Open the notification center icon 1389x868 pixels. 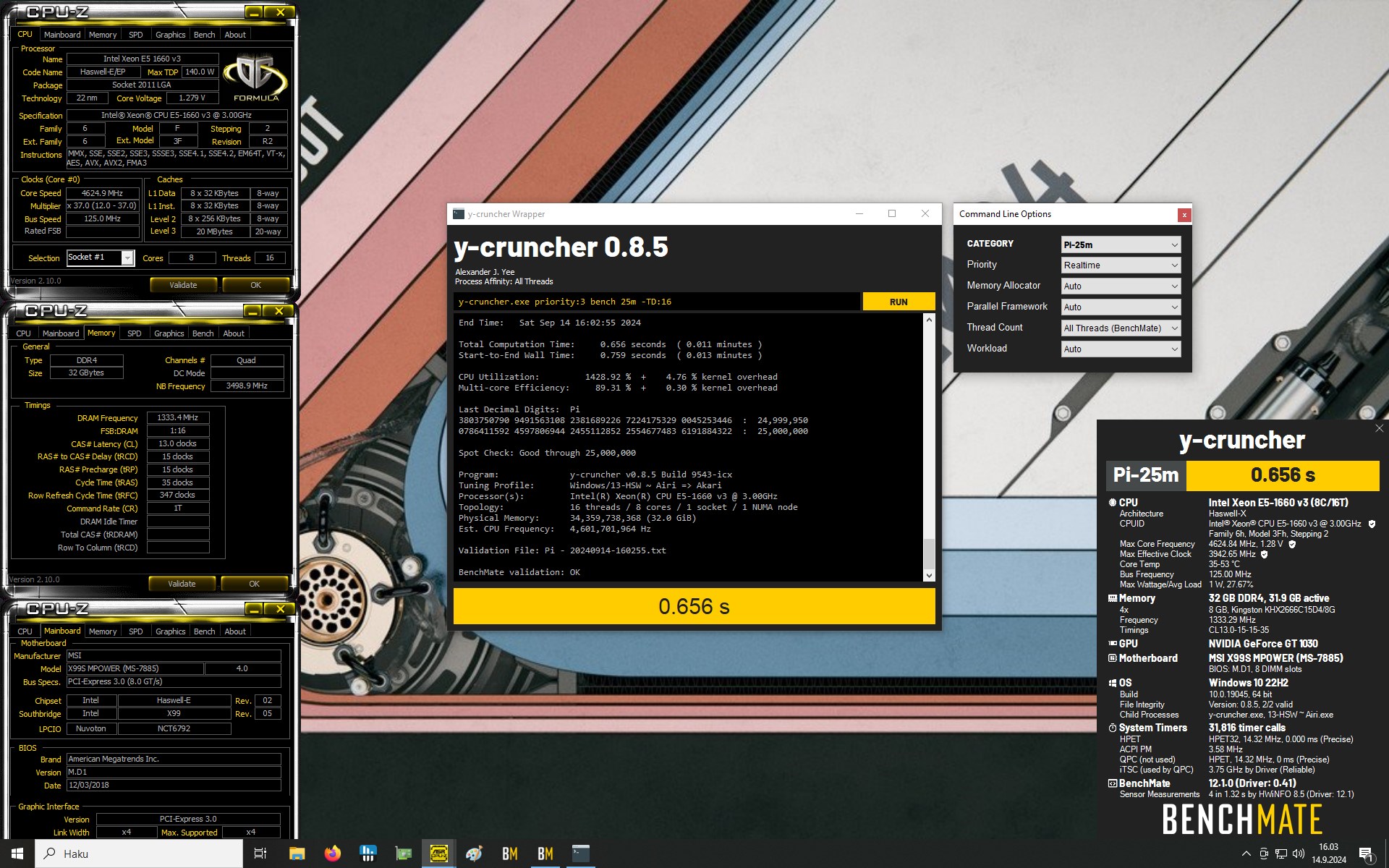[x=1366, y=854]
